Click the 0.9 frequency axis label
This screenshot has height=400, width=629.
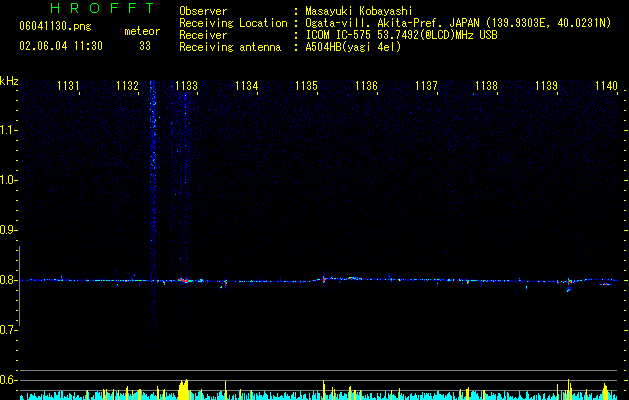point(8,230)
